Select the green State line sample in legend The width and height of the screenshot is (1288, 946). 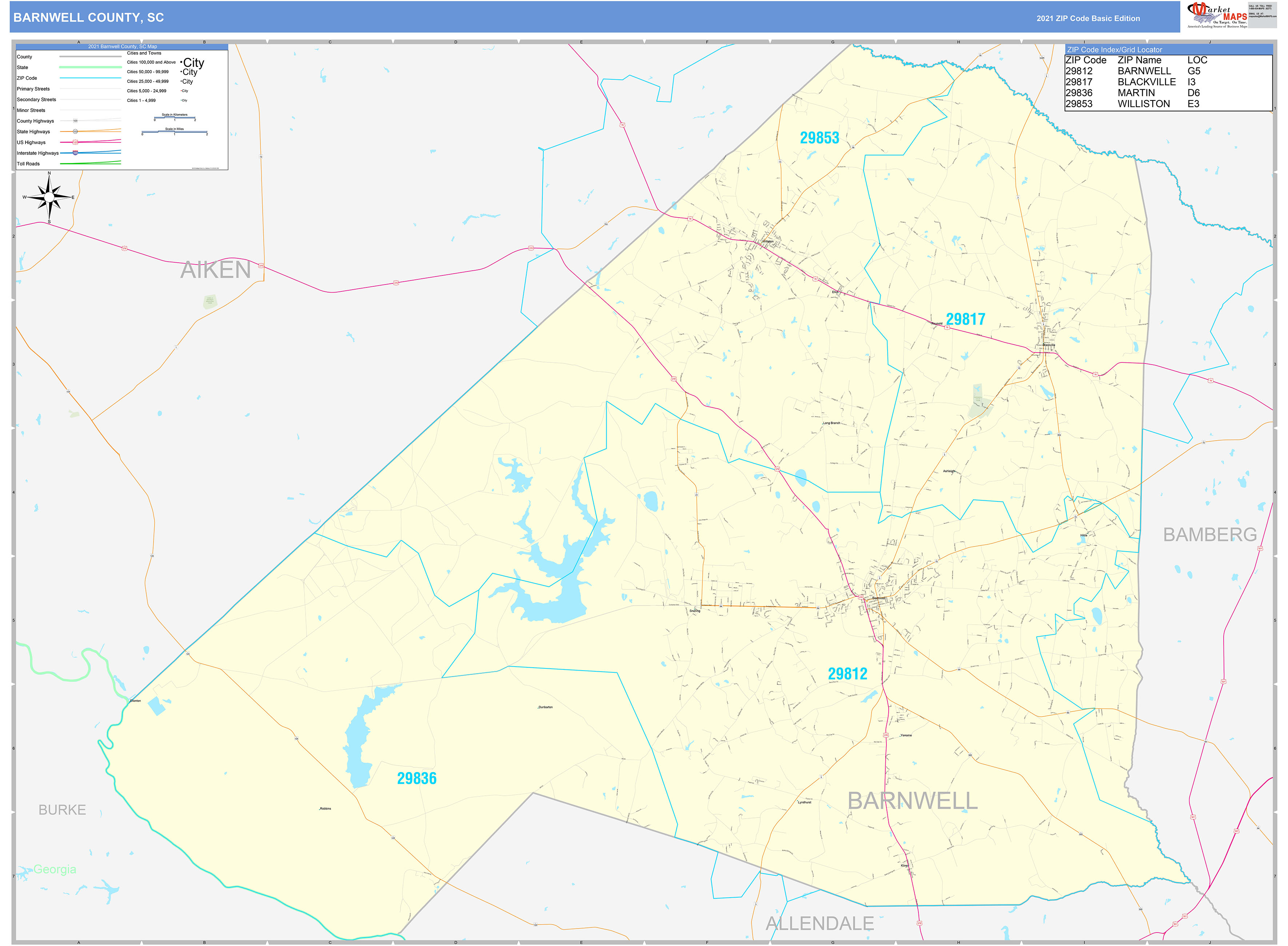coord(91,68)
